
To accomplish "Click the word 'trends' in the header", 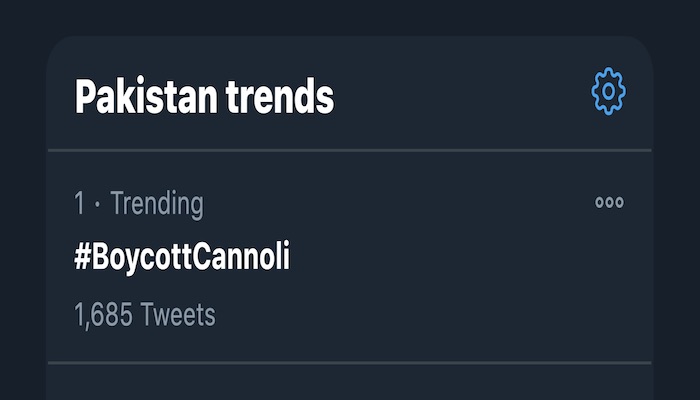I will coord(280,96).
